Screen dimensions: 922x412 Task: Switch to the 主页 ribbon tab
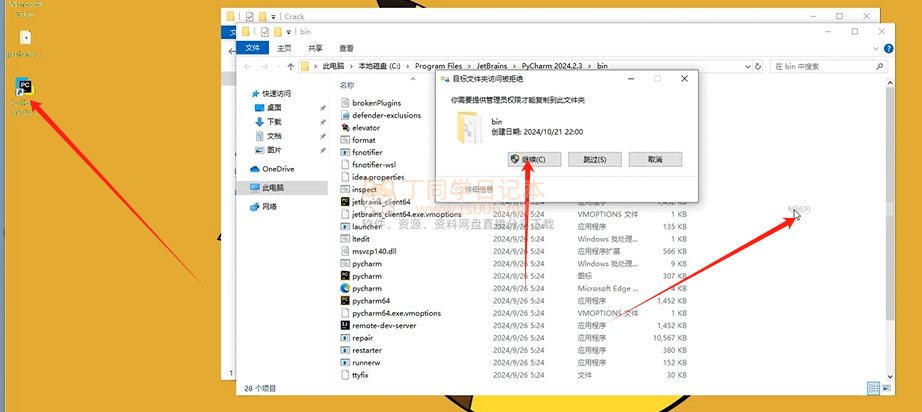(284, 48)
